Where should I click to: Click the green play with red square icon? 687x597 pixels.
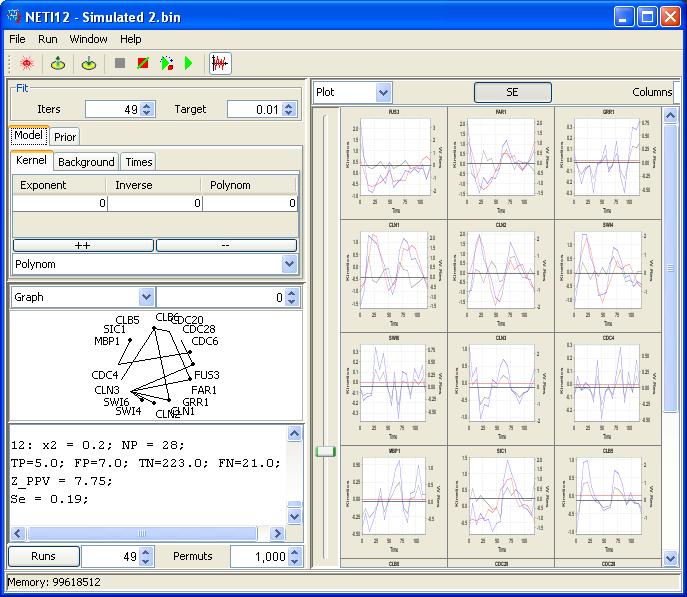pyautogui.click(x=167, y=64)
